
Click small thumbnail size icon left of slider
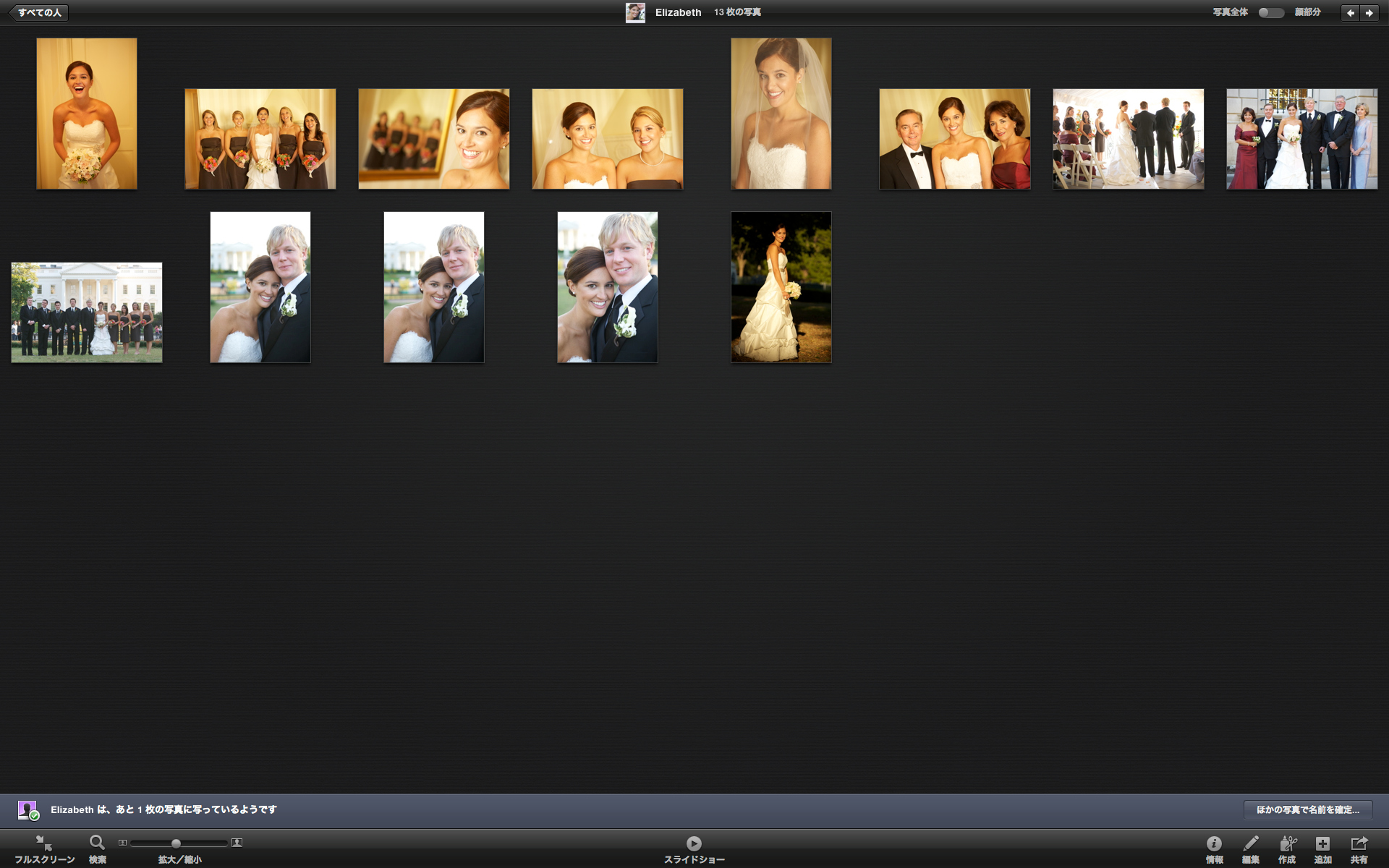122,843
